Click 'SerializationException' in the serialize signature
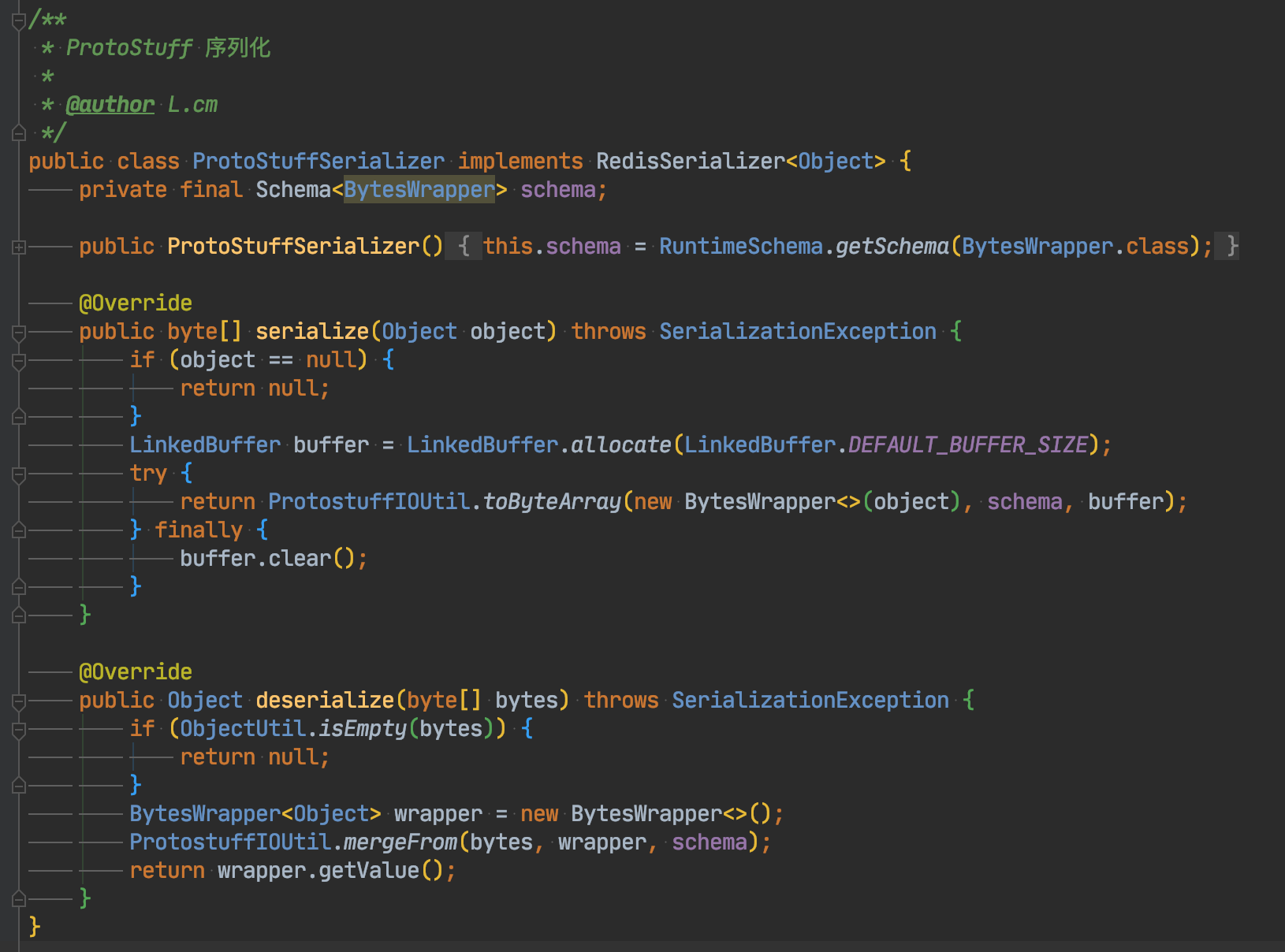 click(798, 331)
